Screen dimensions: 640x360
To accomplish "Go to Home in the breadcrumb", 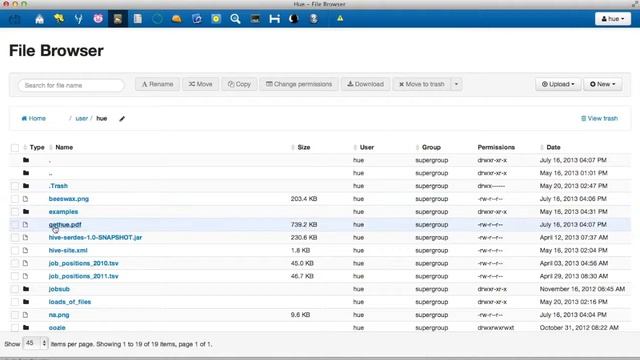I will pos(33,118).
